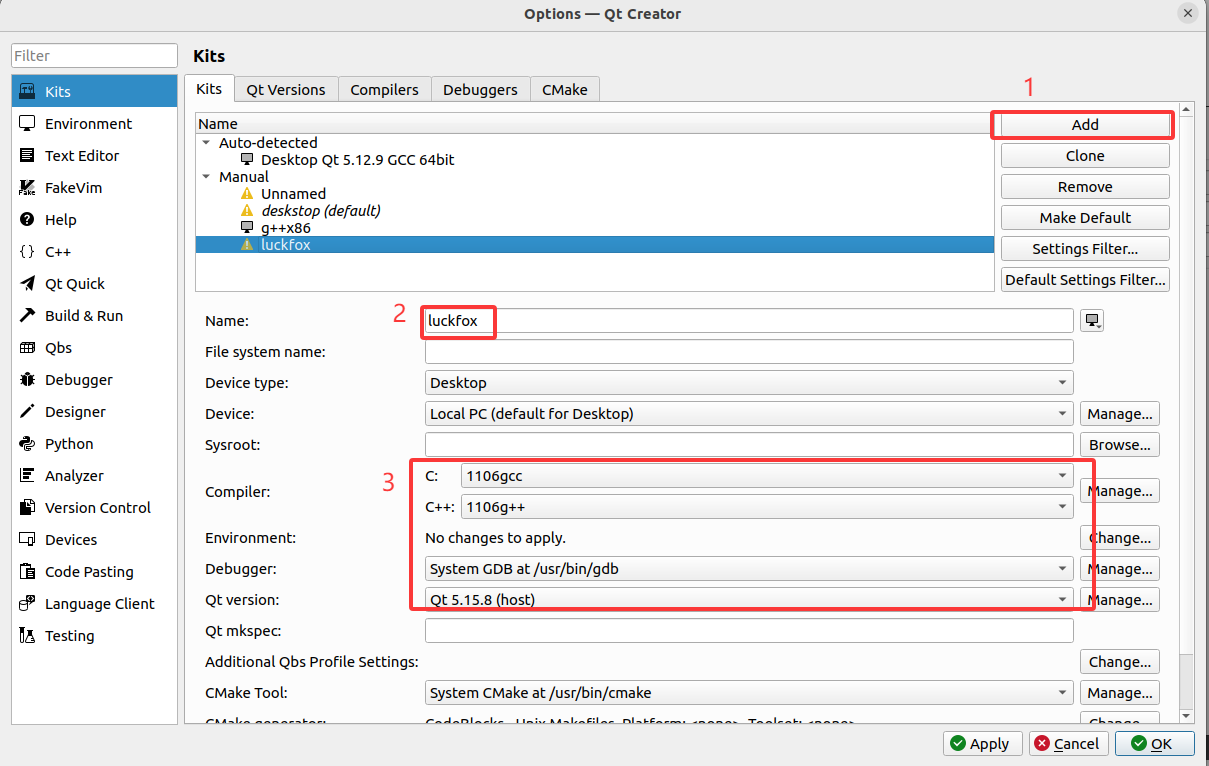Open the Version Control category
Screen dimensions: 1209x766
(97, 508)
